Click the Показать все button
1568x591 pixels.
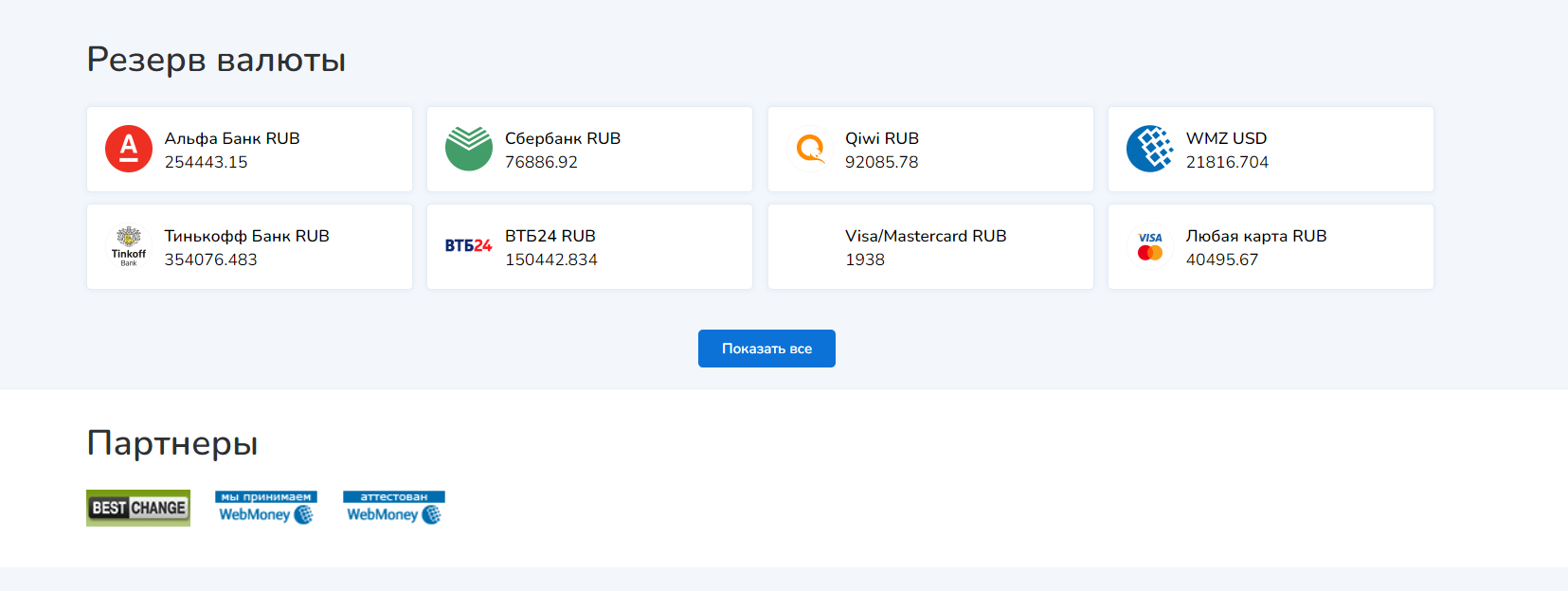point(766,349)
